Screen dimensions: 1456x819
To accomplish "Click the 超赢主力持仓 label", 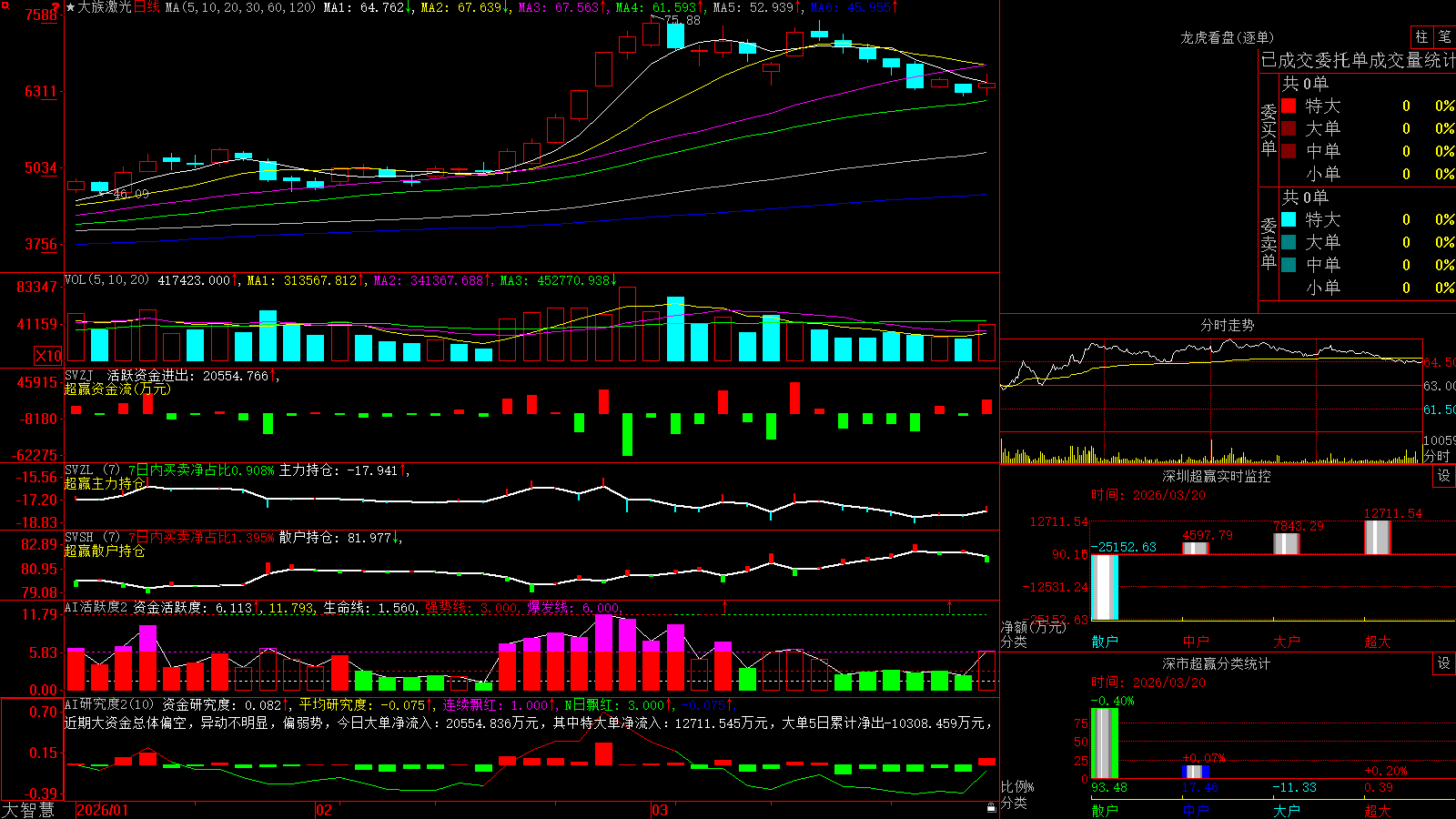I will pos(105,483).
